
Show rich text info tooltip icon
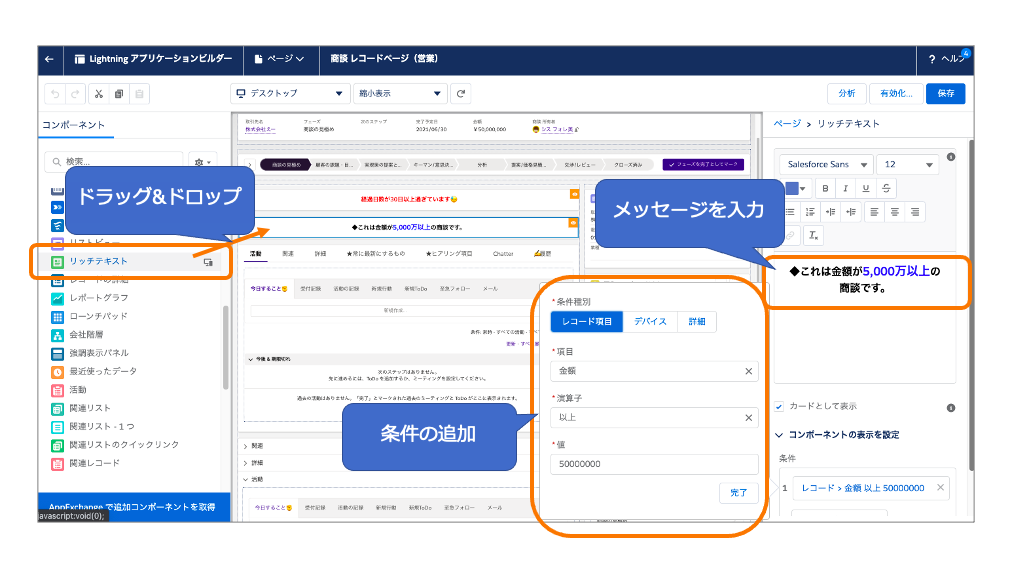tap(951, 157)
